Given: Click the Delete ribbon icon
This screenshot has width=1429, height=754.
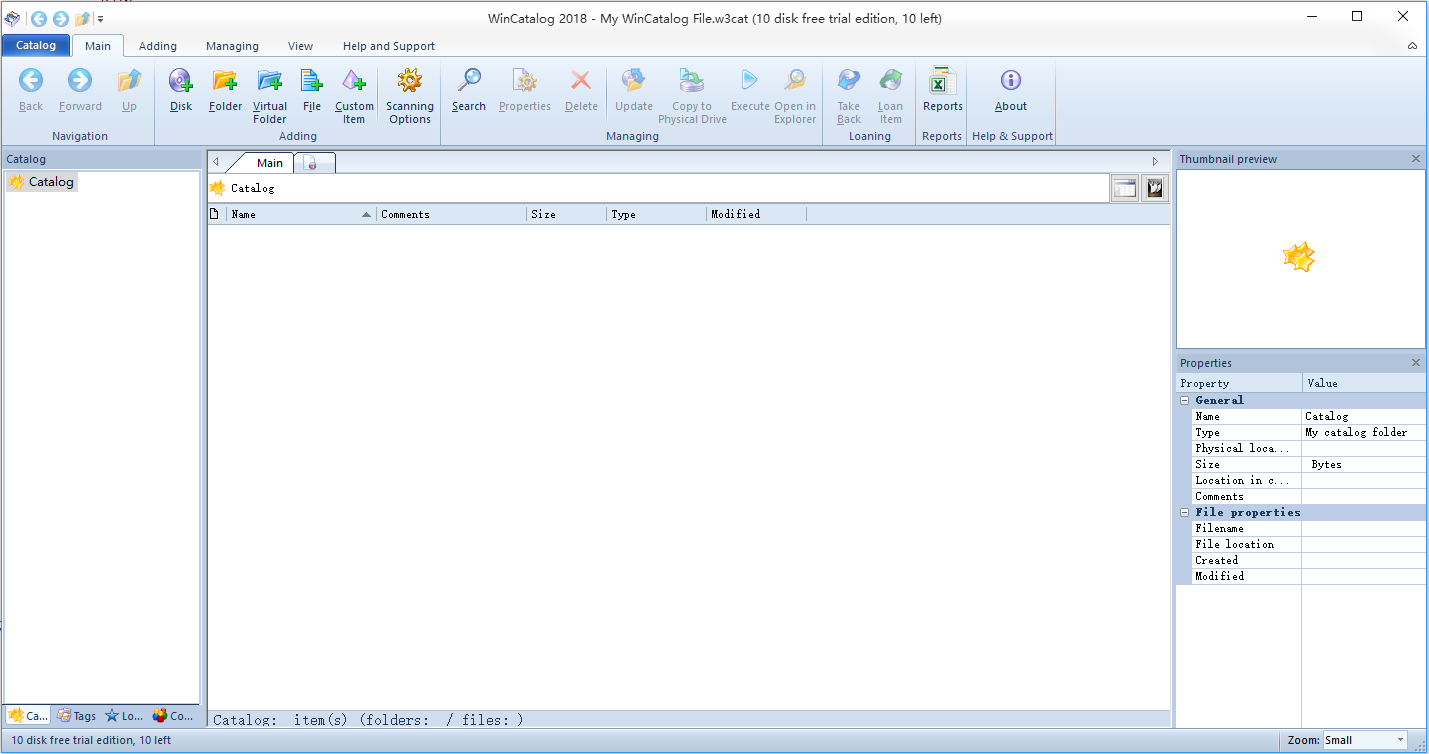Looking at the screenshot, I should tap(581, 81).
